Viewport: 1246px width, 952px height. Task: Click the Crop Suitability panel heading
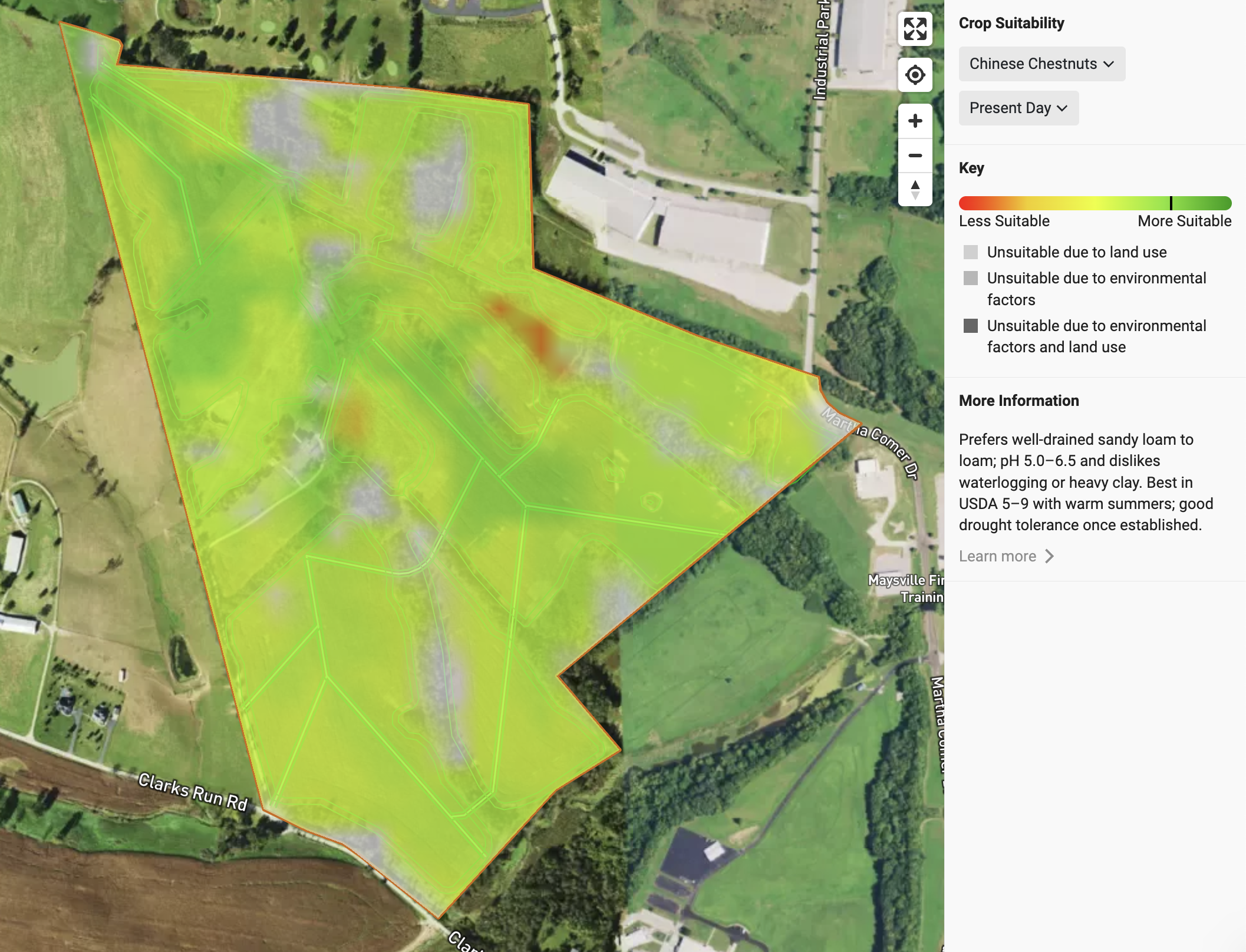pos(1011,23)
